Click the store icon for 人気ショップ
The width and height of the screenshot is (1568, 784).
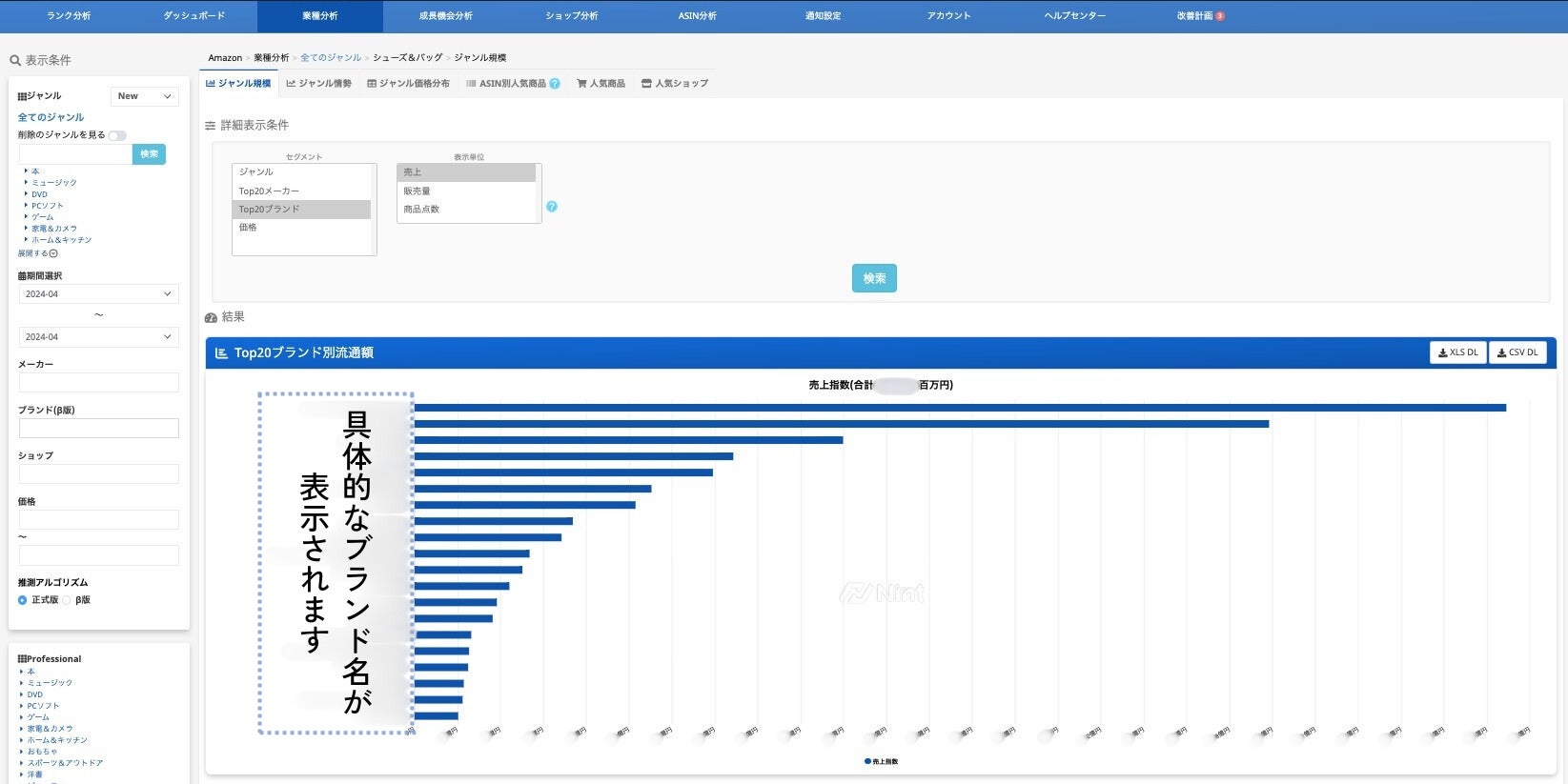[x=646, y=84]
